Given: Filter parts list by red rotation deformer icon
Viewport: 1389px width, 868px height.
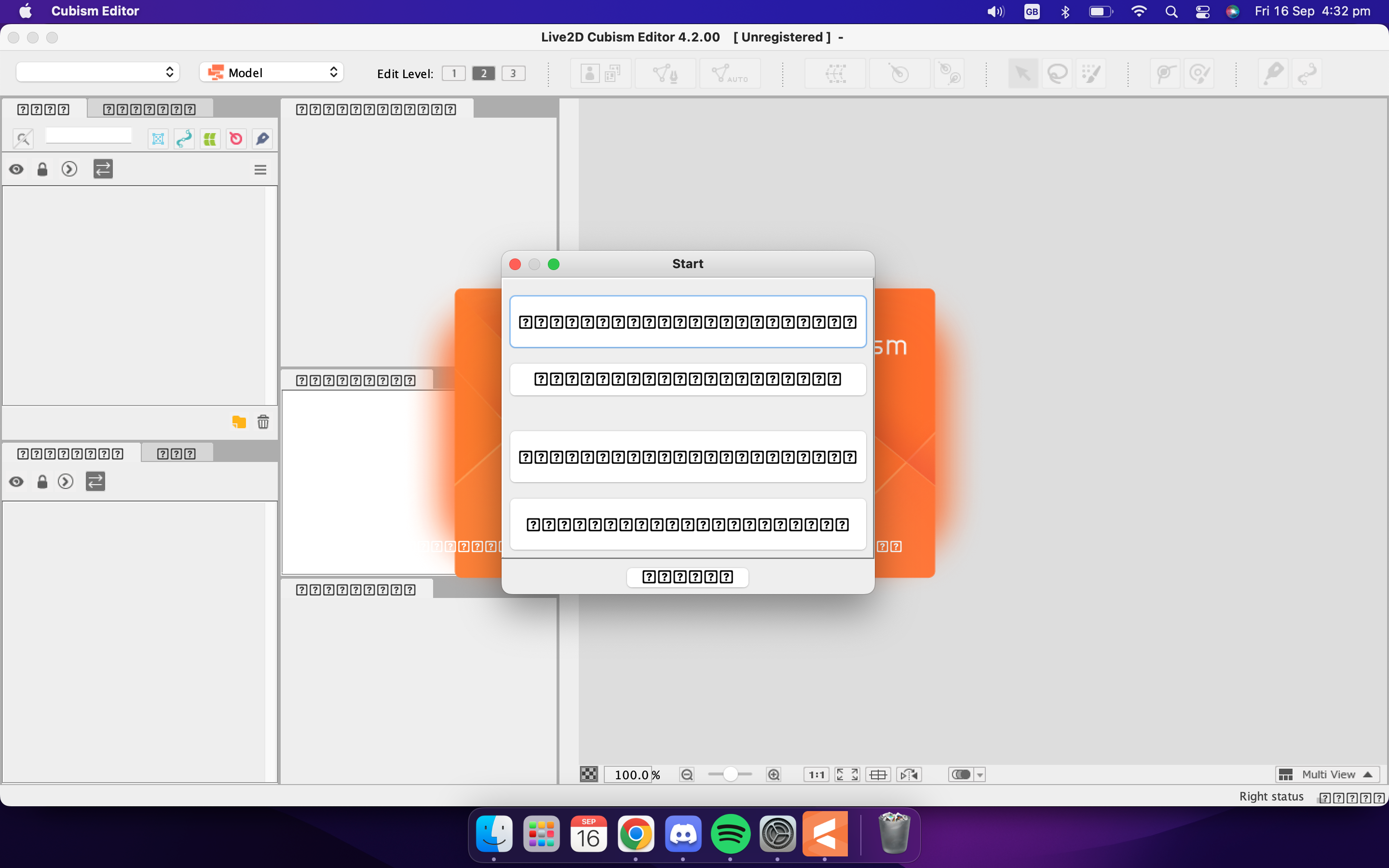Looking at the screenshot, I should tap(236, 138).
